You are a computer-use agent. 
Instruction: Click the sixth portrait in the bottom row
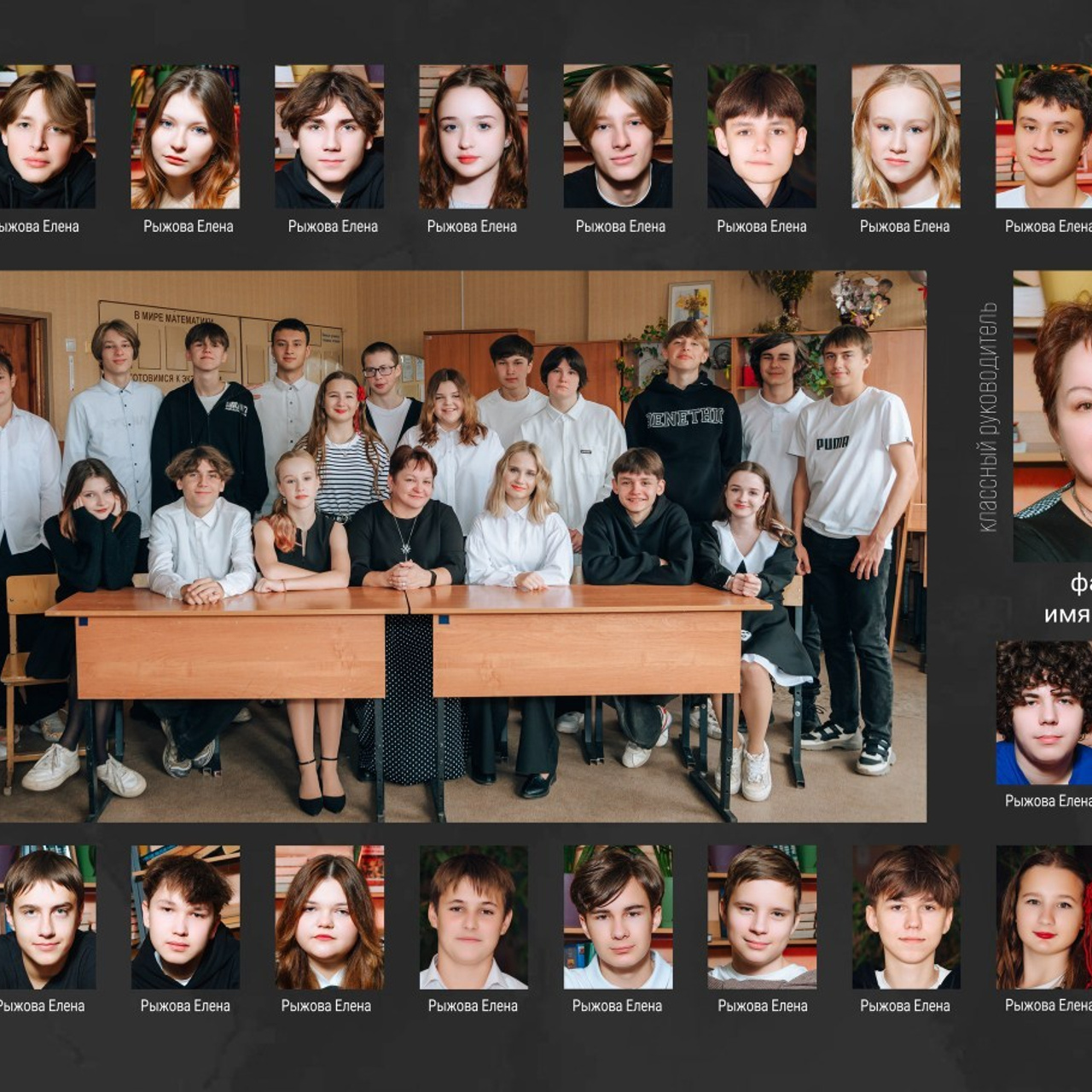click(762, 917)
